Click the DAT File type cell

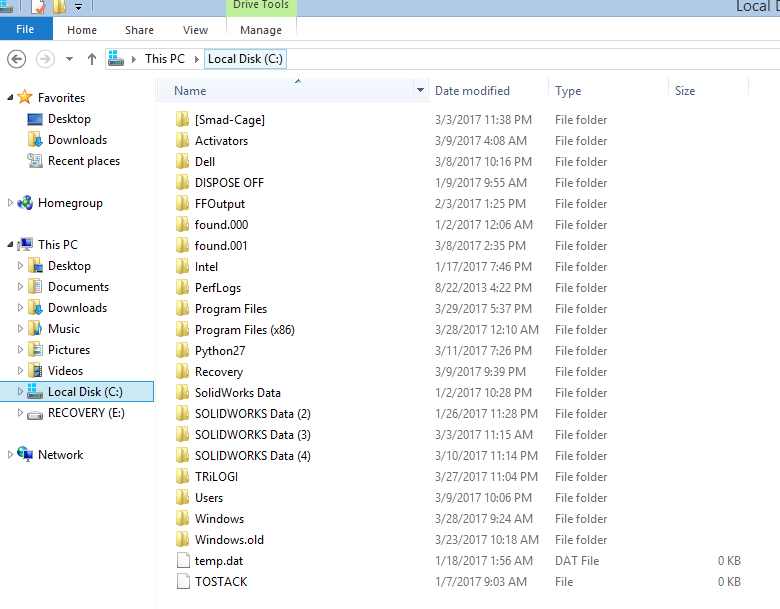coord(577,561)
